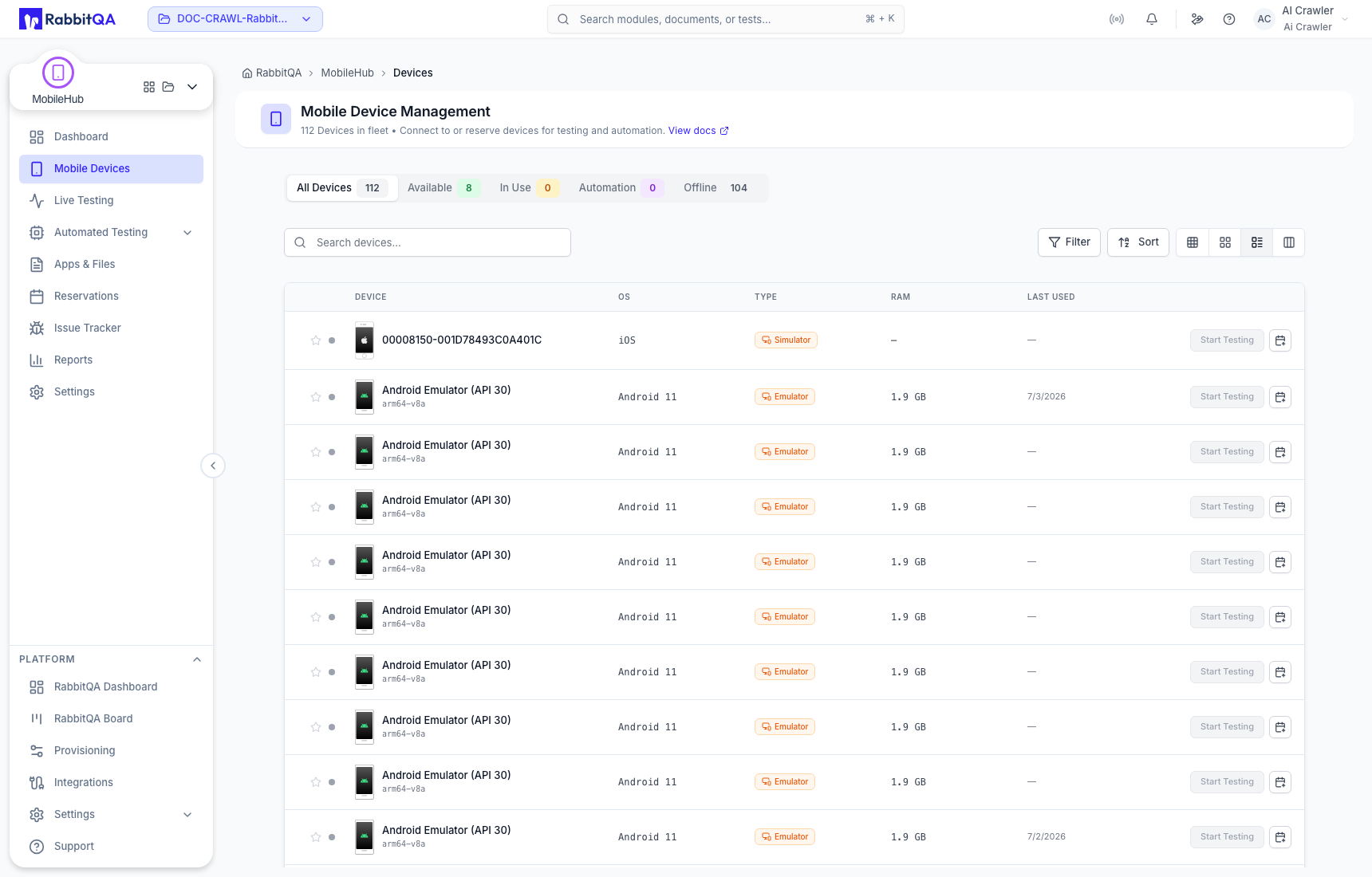Open the Issue Tracker page
The image size is (1372, 877).
point(111,328)
